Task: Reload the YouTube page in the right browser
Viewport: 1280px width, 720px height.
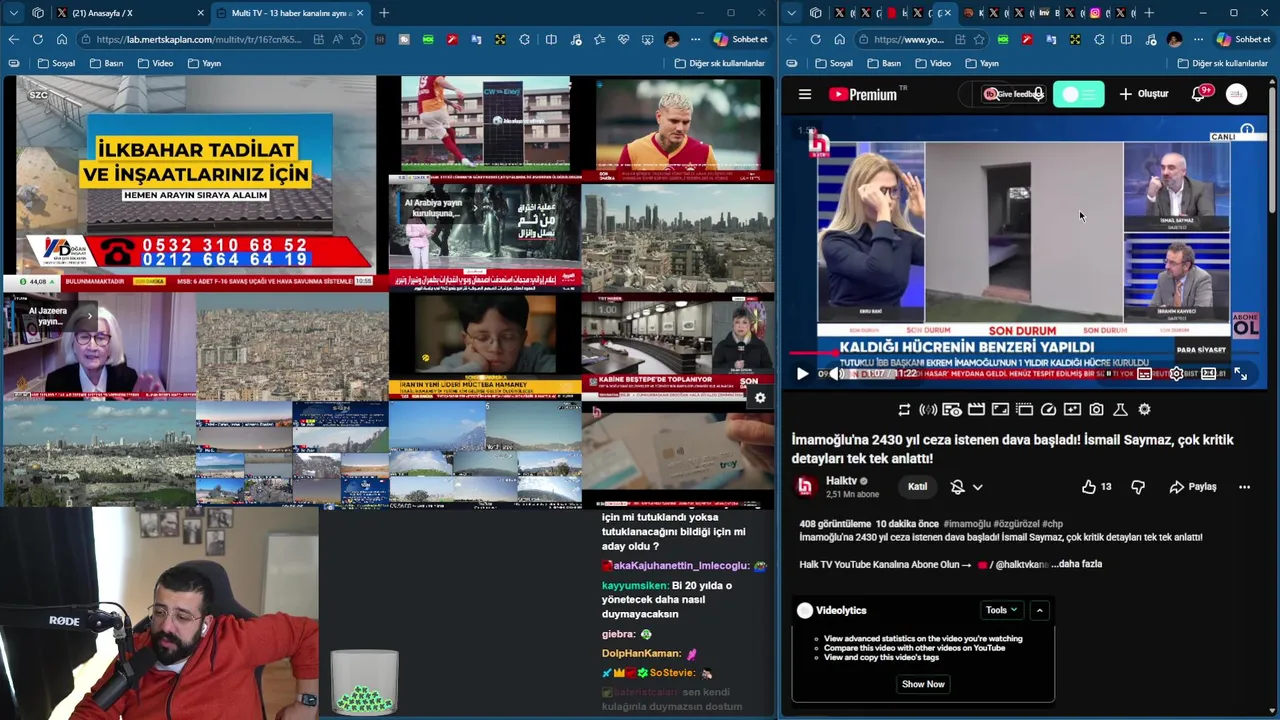Action: coord(816,39)
